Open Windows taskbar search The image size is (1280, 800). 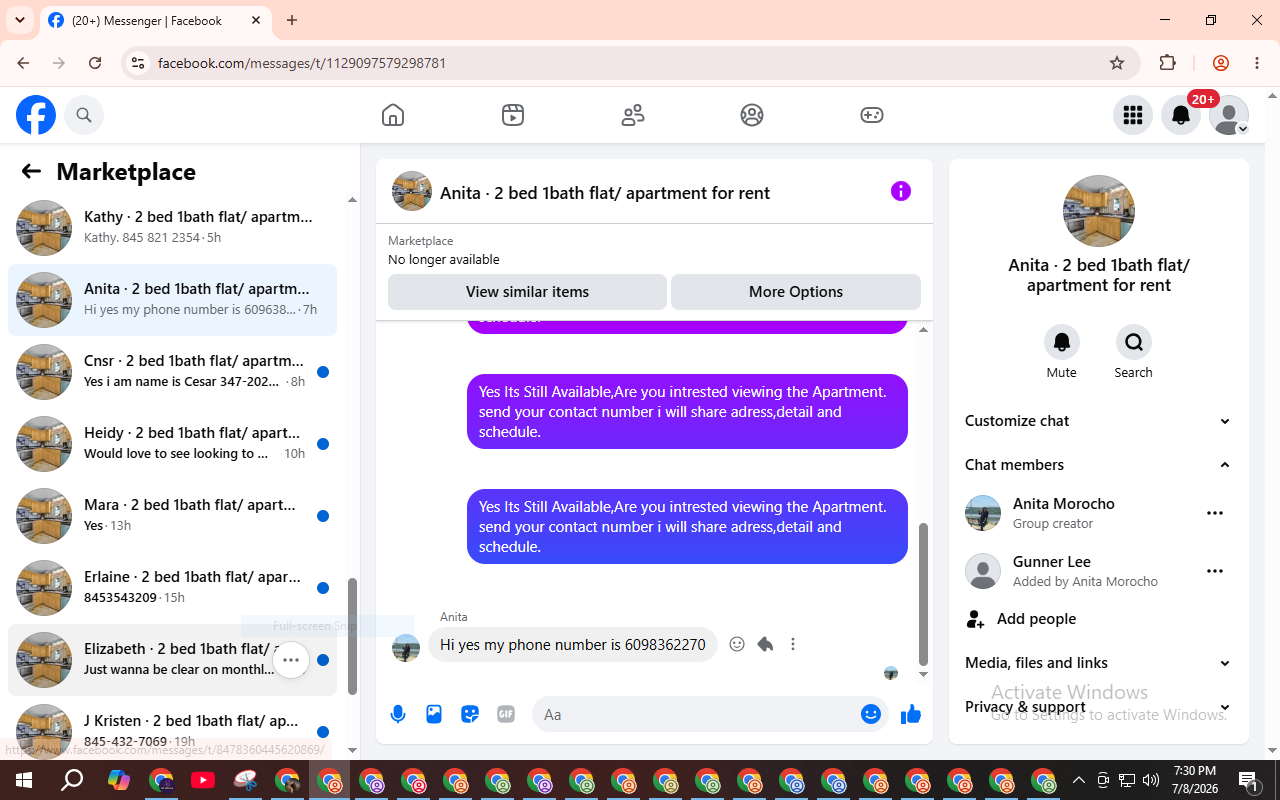(72, 780)
